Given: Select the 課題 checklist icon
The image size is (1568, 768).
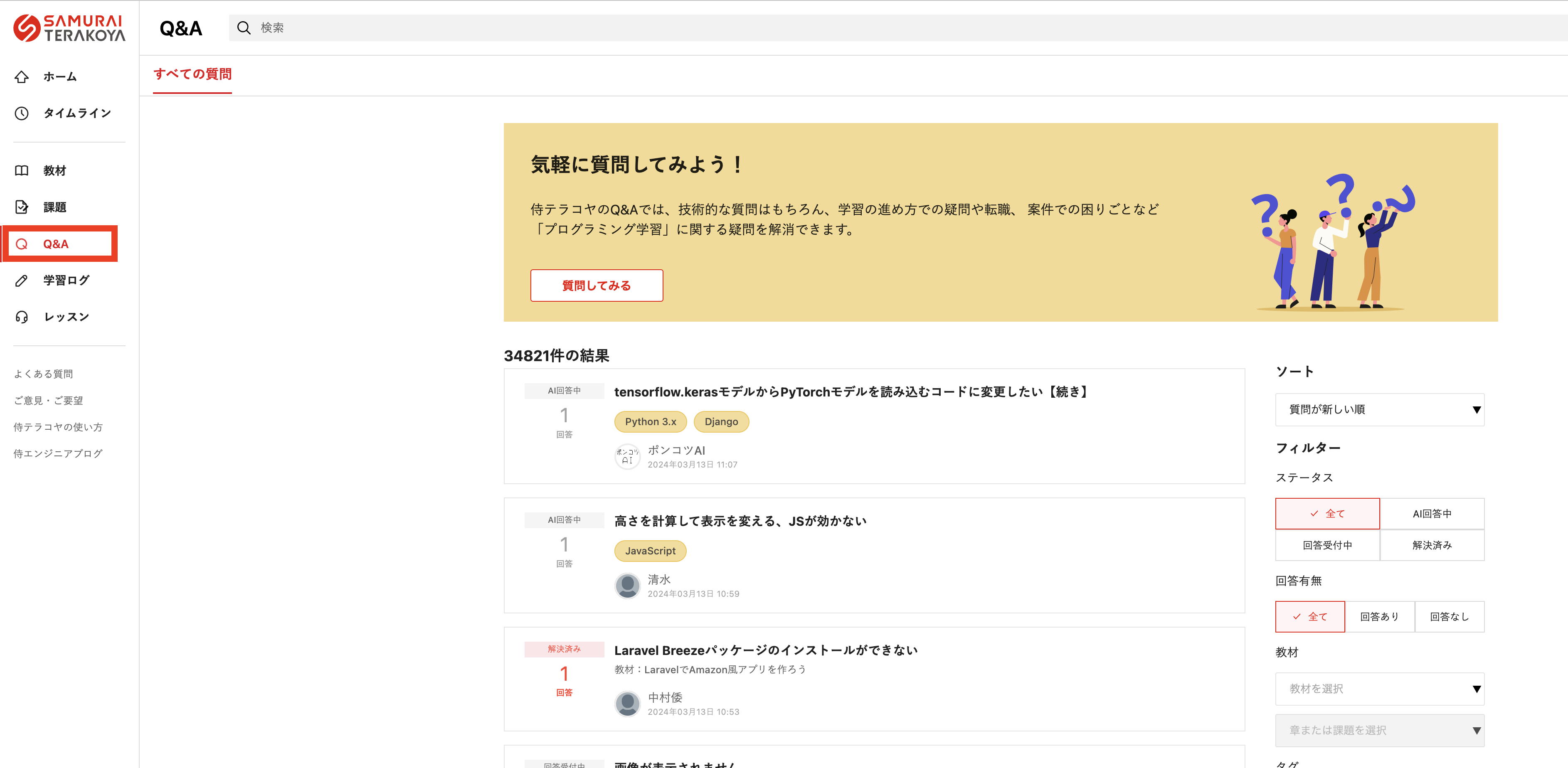Looking at the screenshot, I should click(x=22, y=207).
